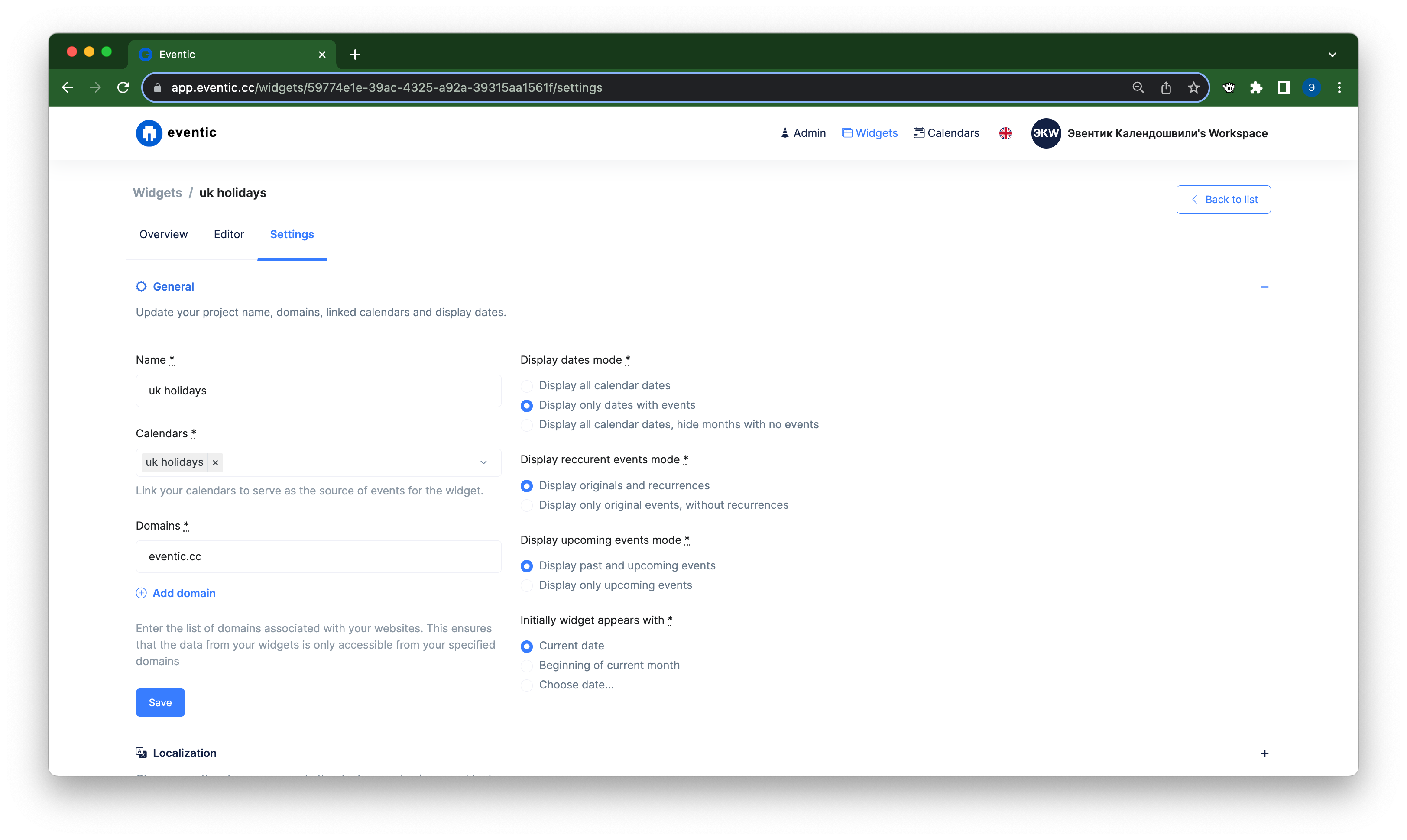Select Display only upcoming events
The width and height of the screenshot is (1407, 840).
527,586
